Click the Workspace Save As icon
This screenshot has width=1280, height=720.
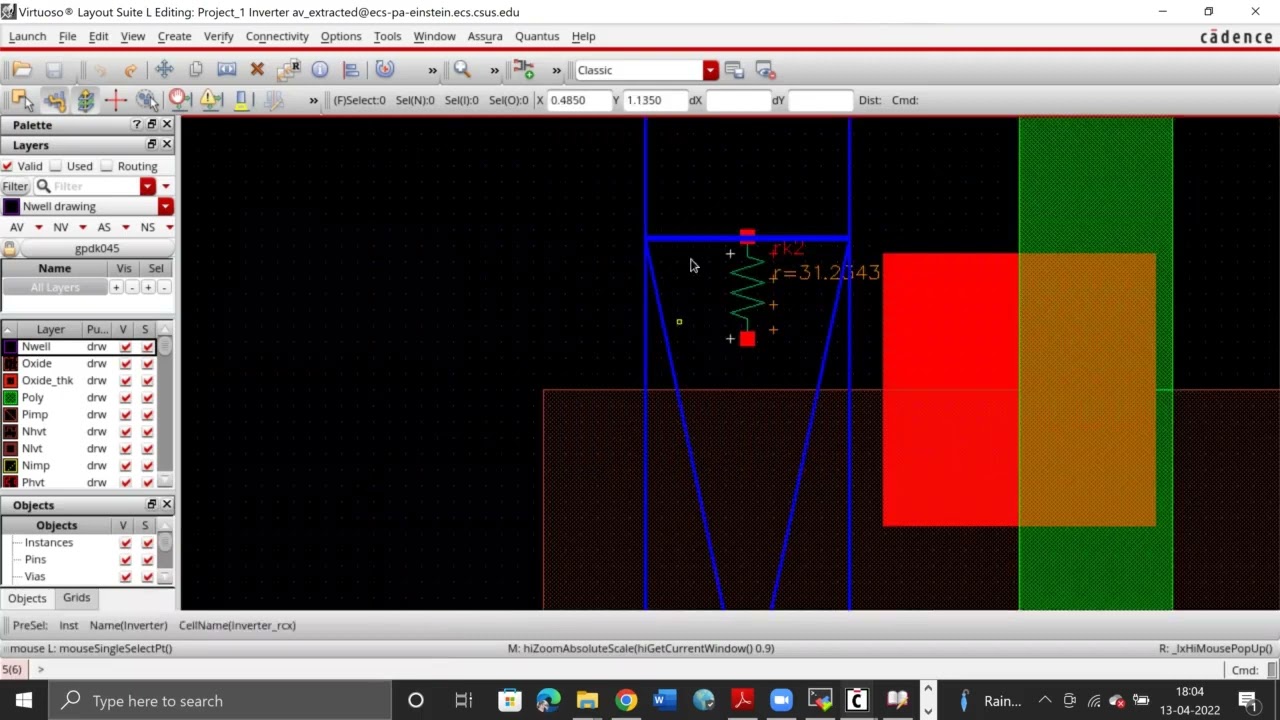[x=734, y=70]
